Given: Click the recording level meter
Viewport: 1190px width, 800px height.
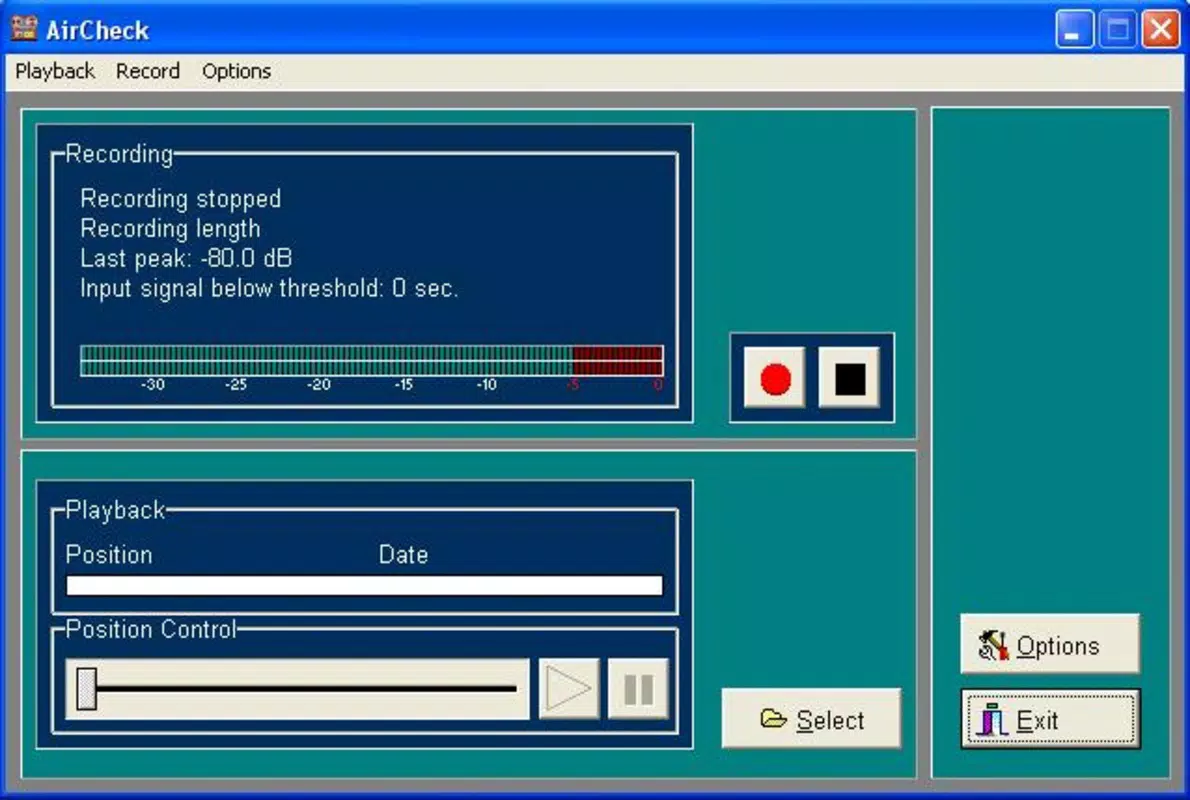Looking at the screenshot, I should pos(372,361).
